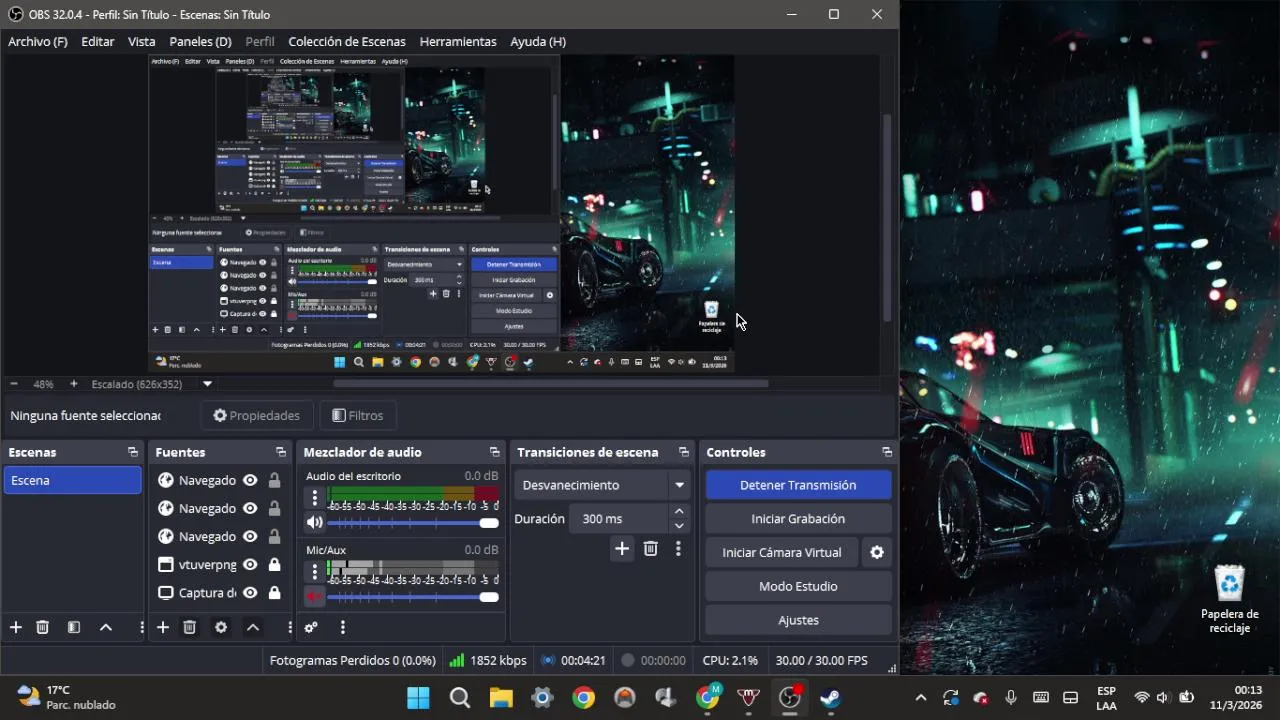Open audio mixer options three-dot menu
This screenshot has width=1280, height=720.
342,627
